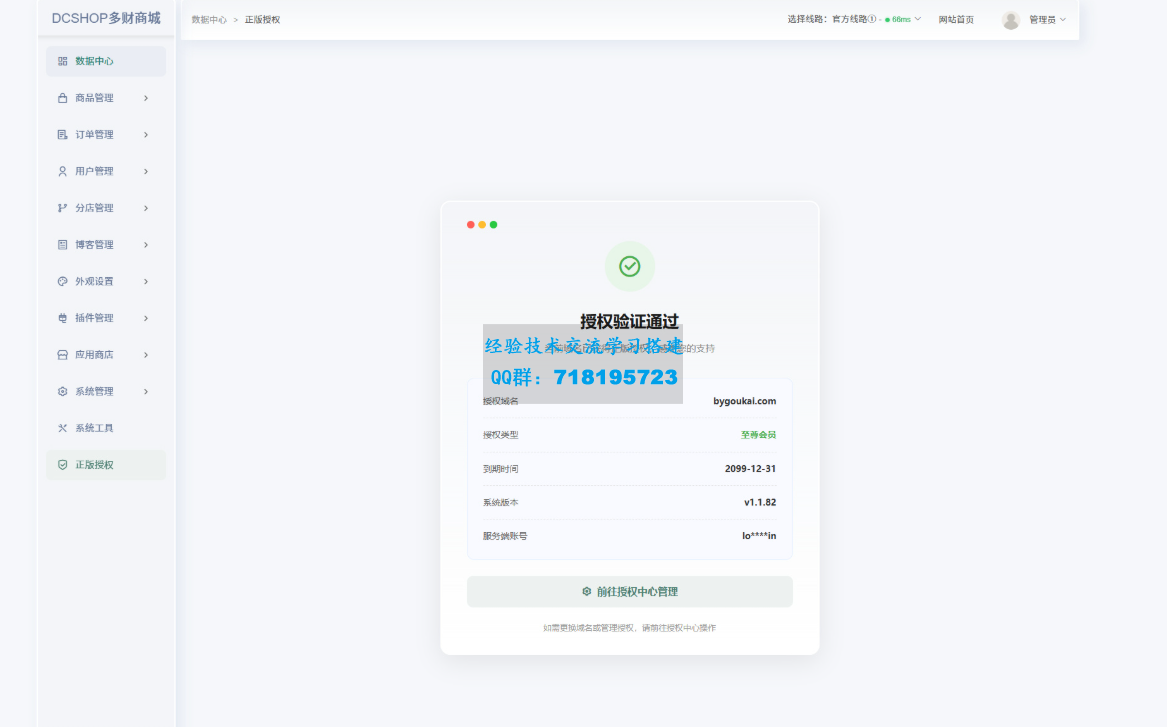
Task: Click the bygoukai.com domain value
Action: pos(744,401)
